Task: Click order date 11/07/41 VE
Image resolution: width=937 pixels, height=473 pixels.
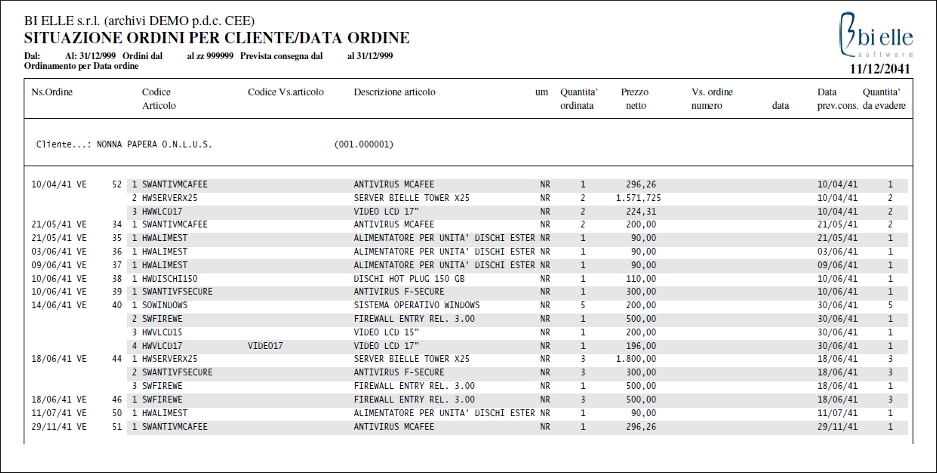Action: tap(59, 413)
